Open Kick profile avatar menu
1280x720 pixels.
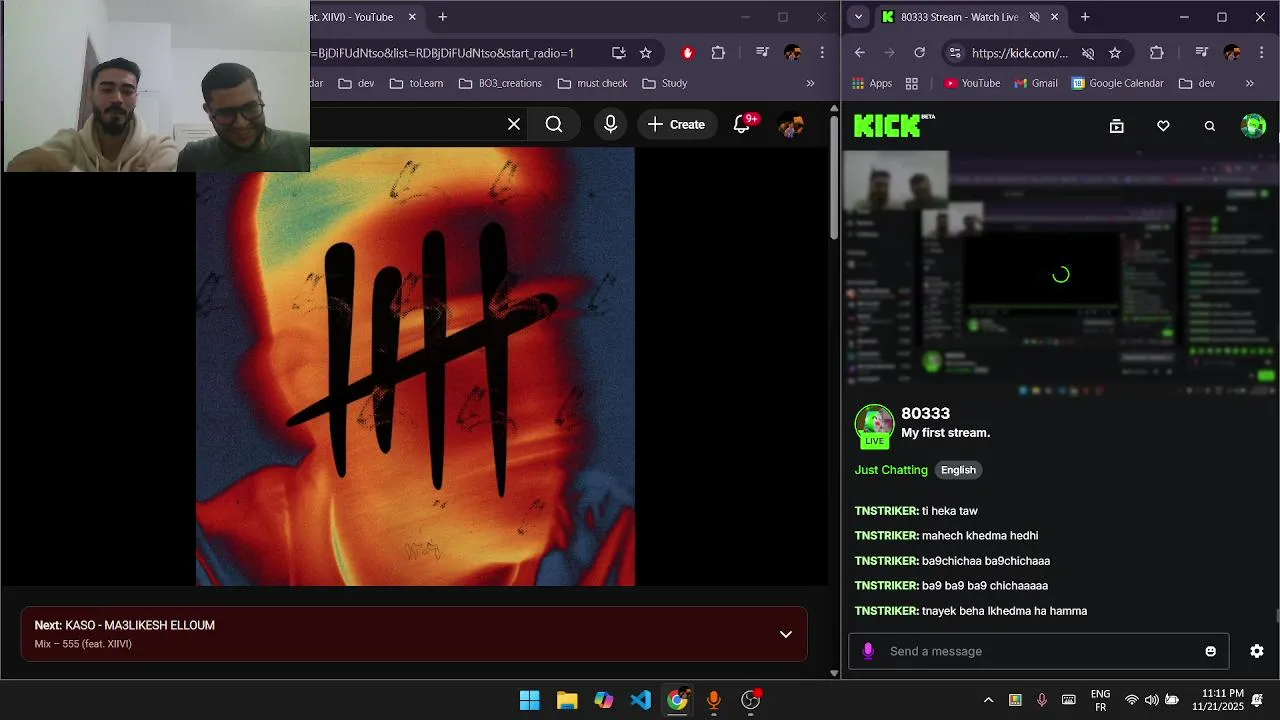(1253, 125)
